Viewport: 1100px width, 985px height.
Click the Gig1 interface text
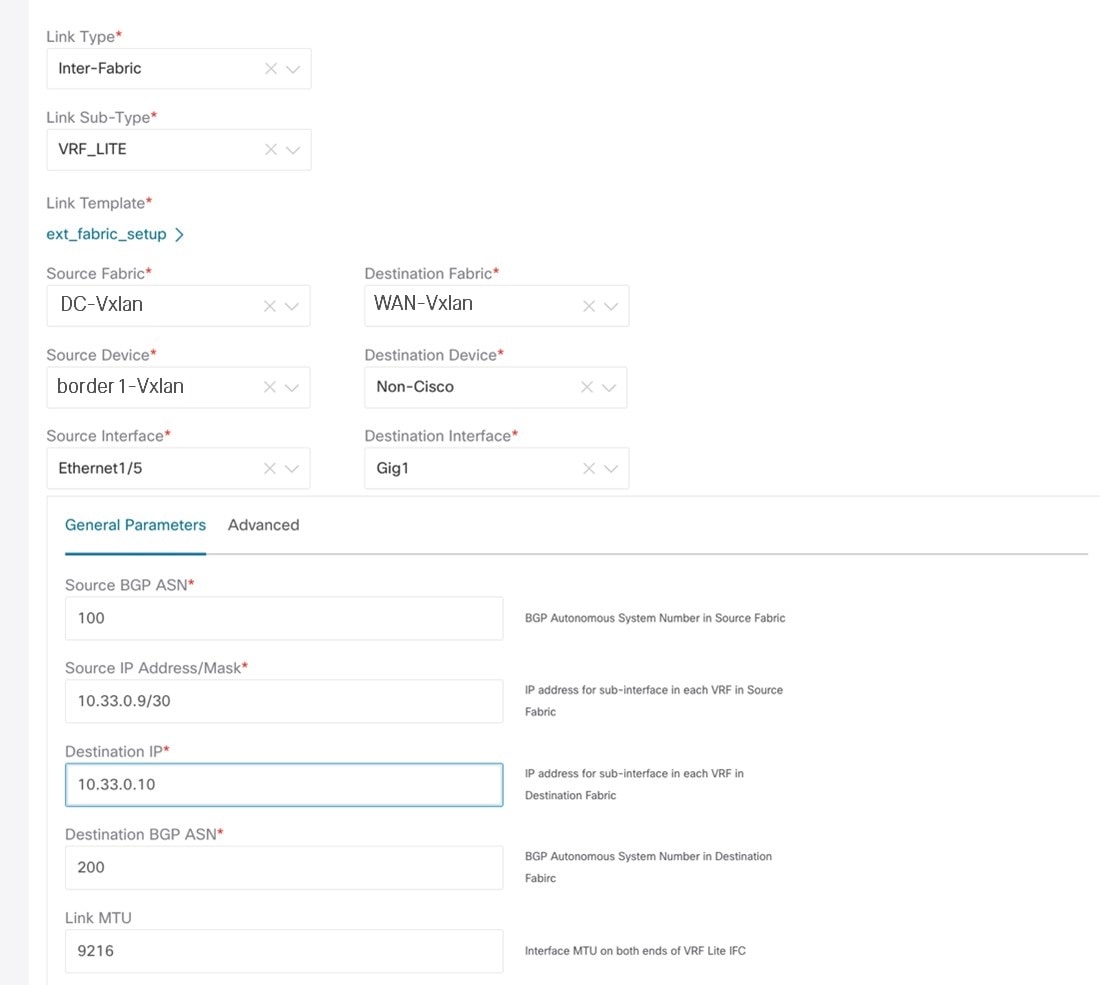pyautogui.click(x=392, y=468)
